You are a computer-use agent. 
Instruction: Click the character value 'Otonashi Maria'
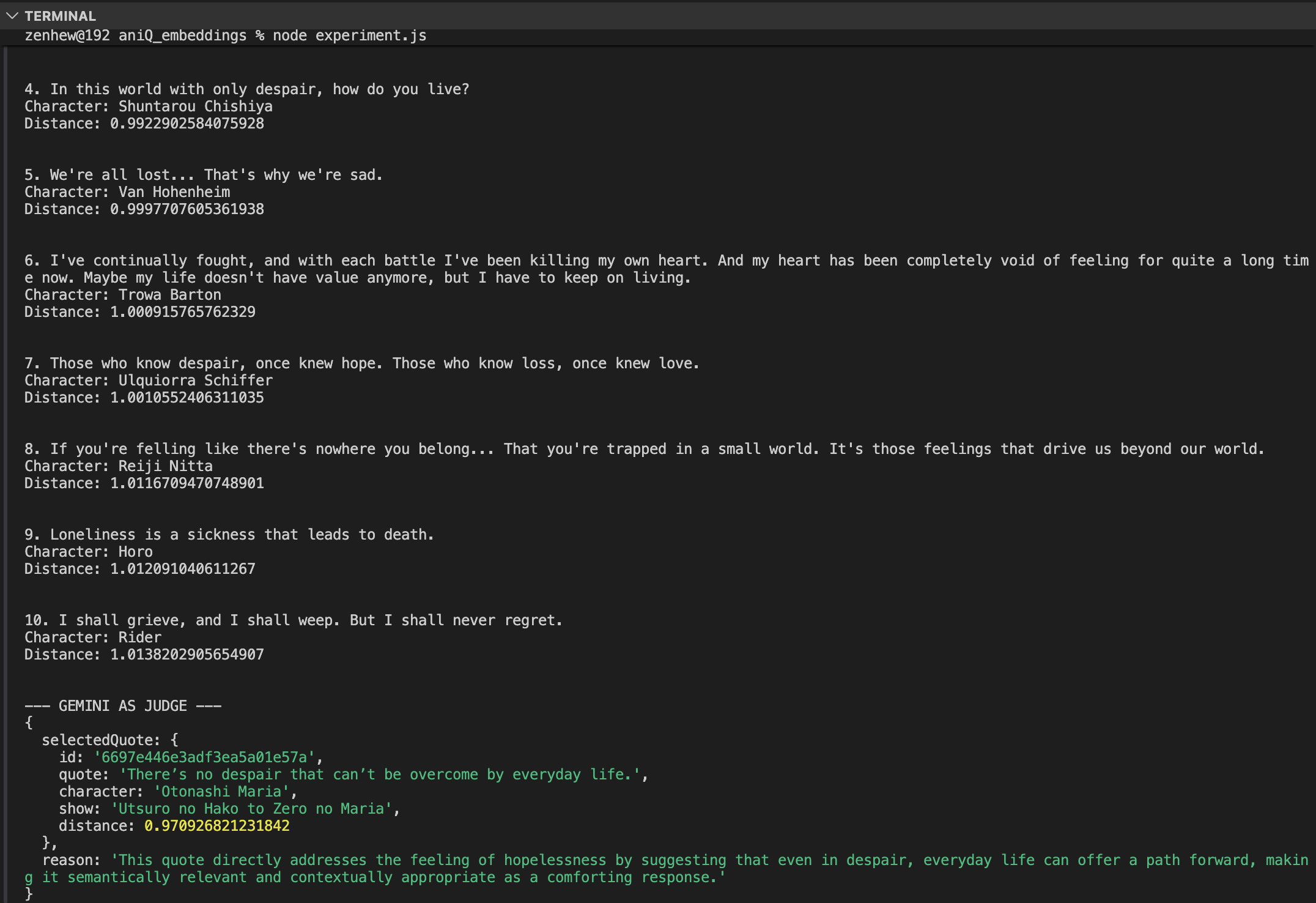point(221,792)
